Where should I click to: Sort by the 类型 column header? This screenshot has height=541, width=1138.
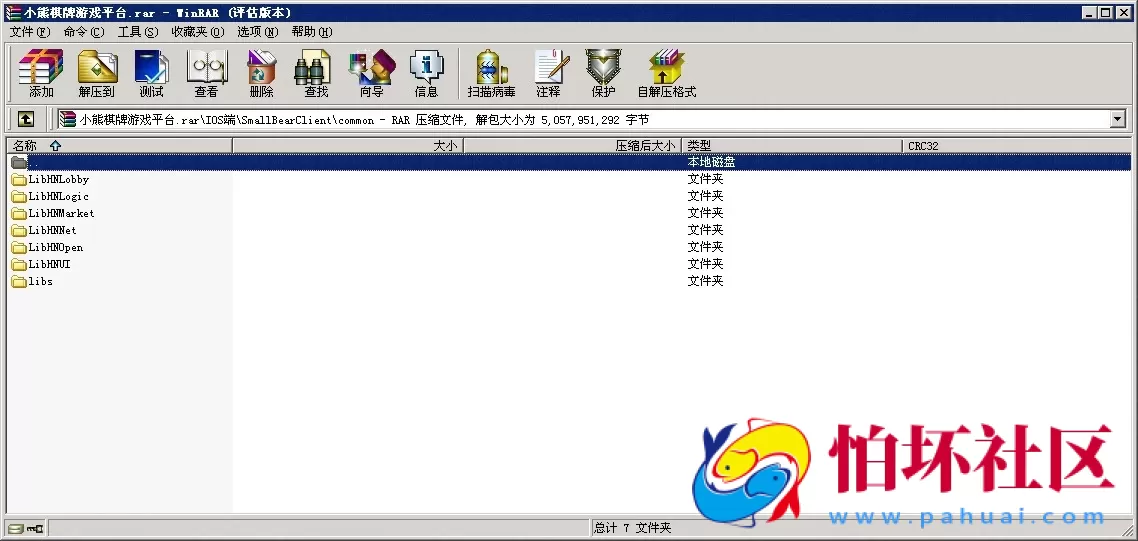(x=792, y=146)
